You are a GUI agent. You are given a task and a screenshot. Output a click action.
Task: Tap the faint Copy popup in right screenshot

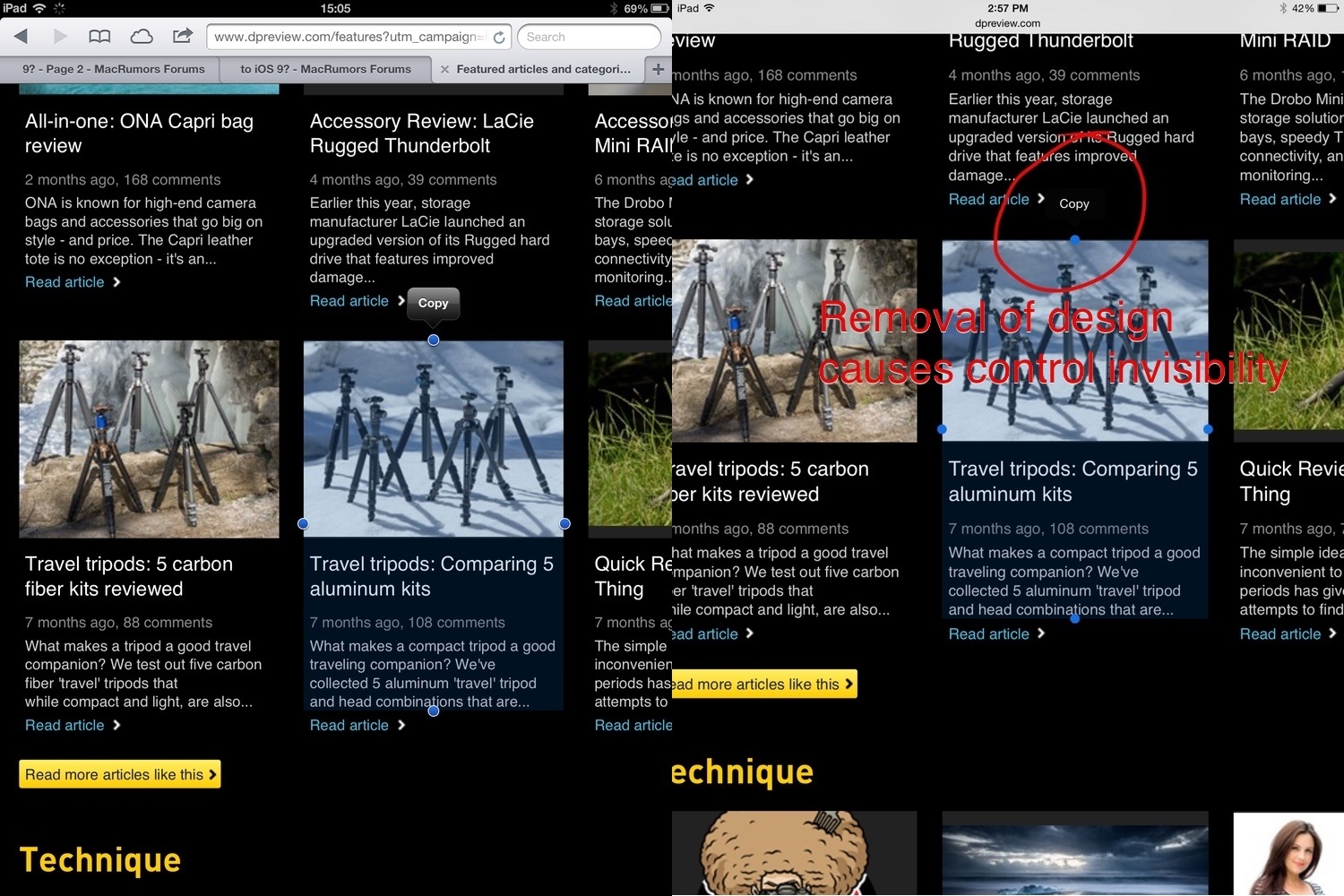1074,203
